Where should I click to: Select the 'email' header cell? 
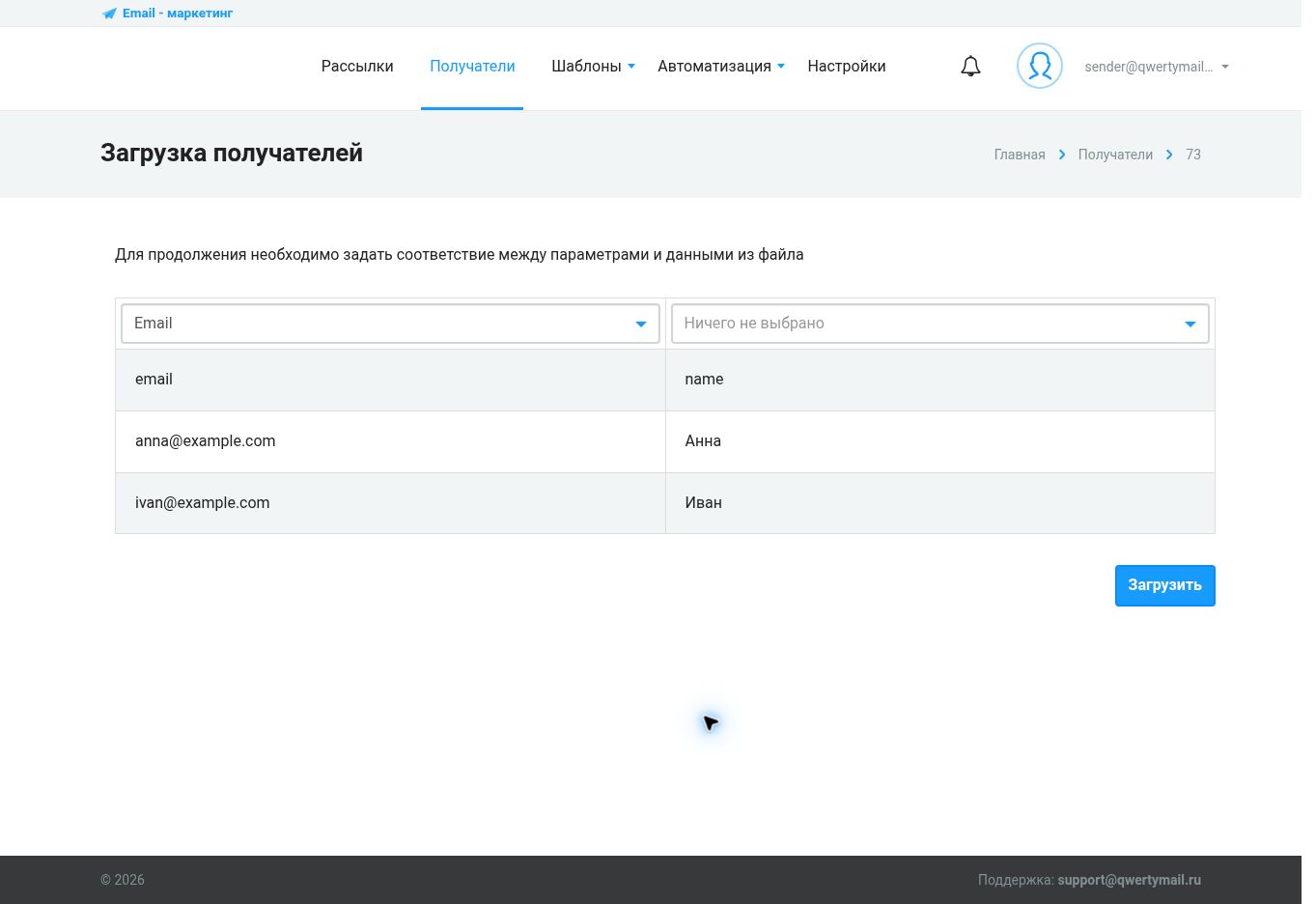pyautogui.click(x=390, y=380)
